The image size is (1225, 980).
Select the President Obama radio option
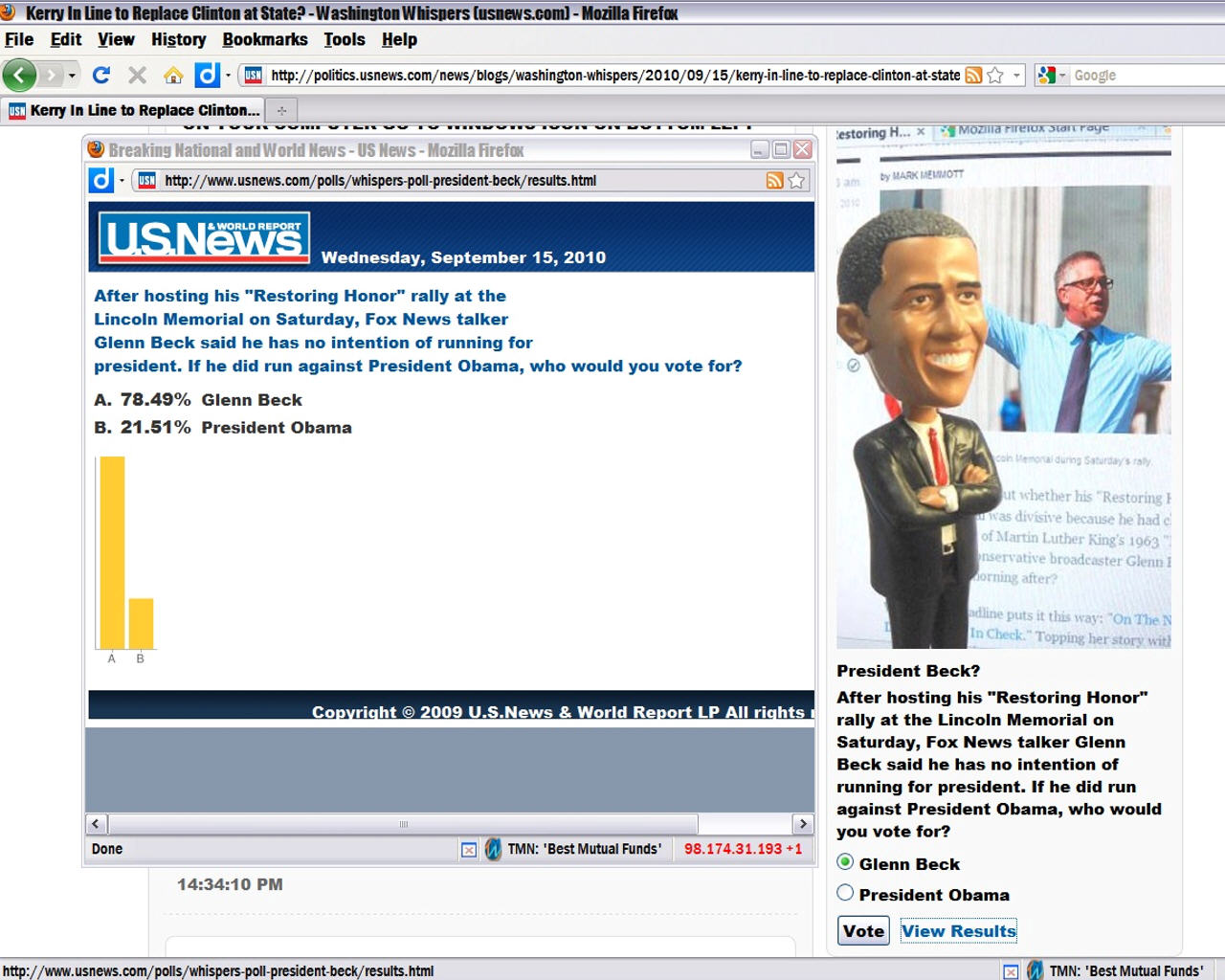point(845,893)
